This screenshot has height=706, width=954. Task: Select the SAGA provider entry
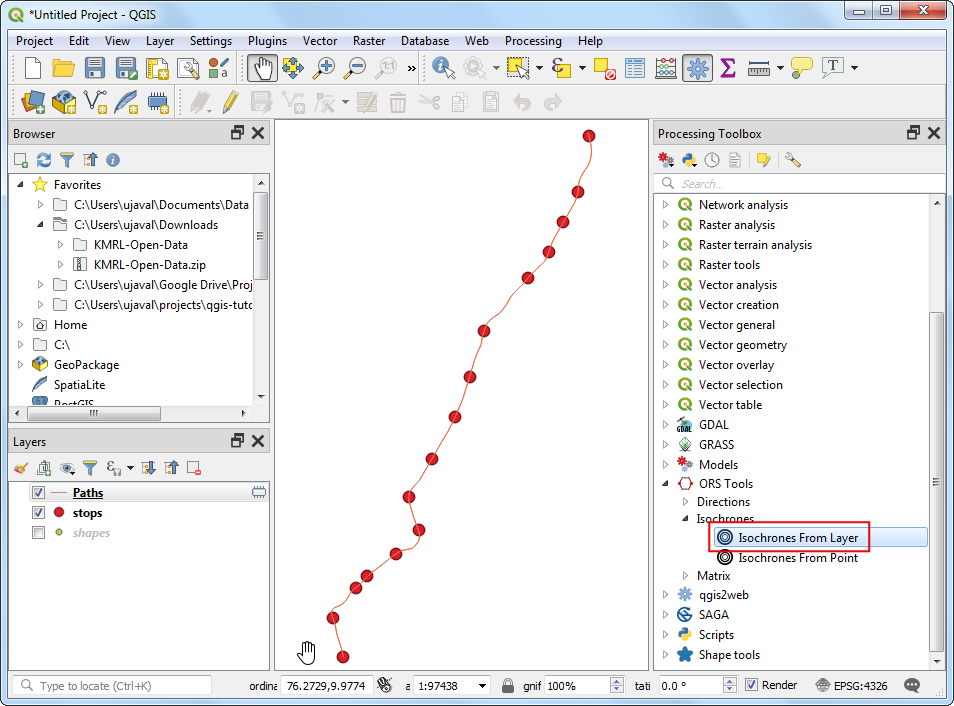(713, 615)
